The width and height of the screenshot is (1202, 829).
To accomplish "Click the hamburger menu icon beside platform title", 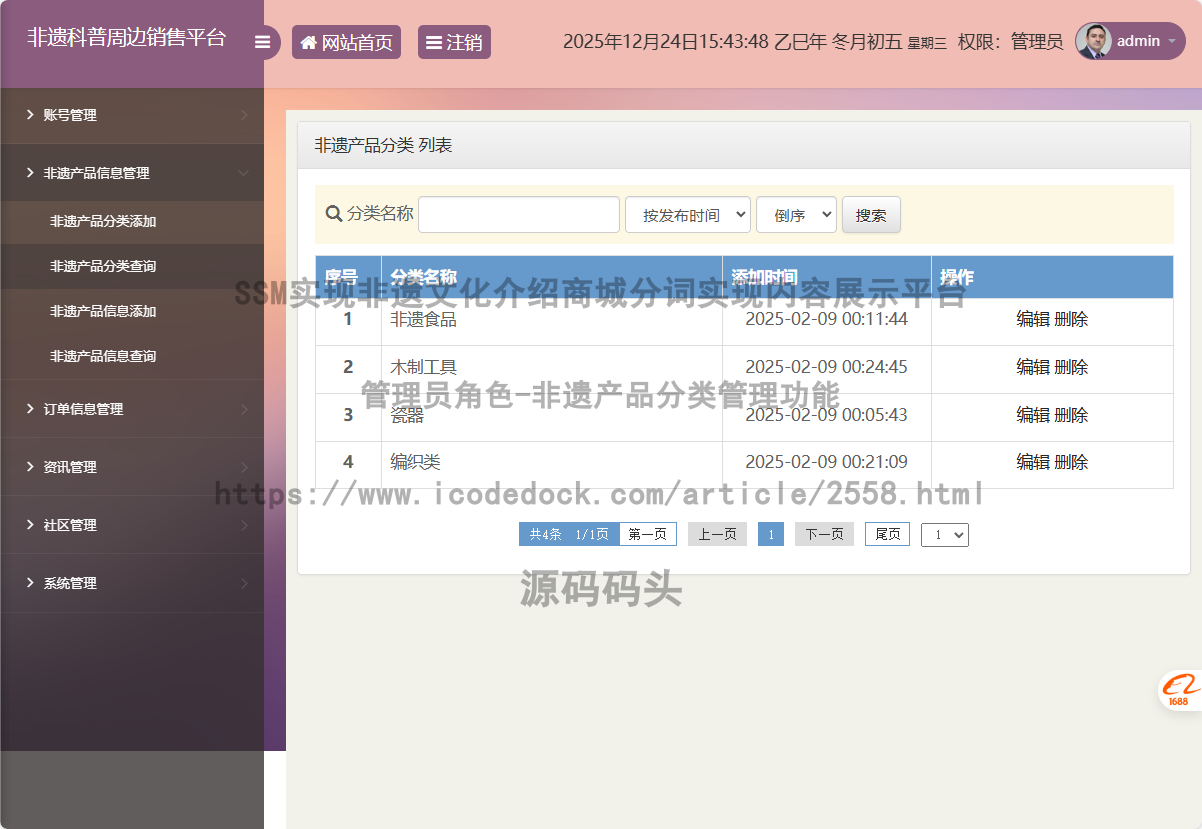I will 263,41.
